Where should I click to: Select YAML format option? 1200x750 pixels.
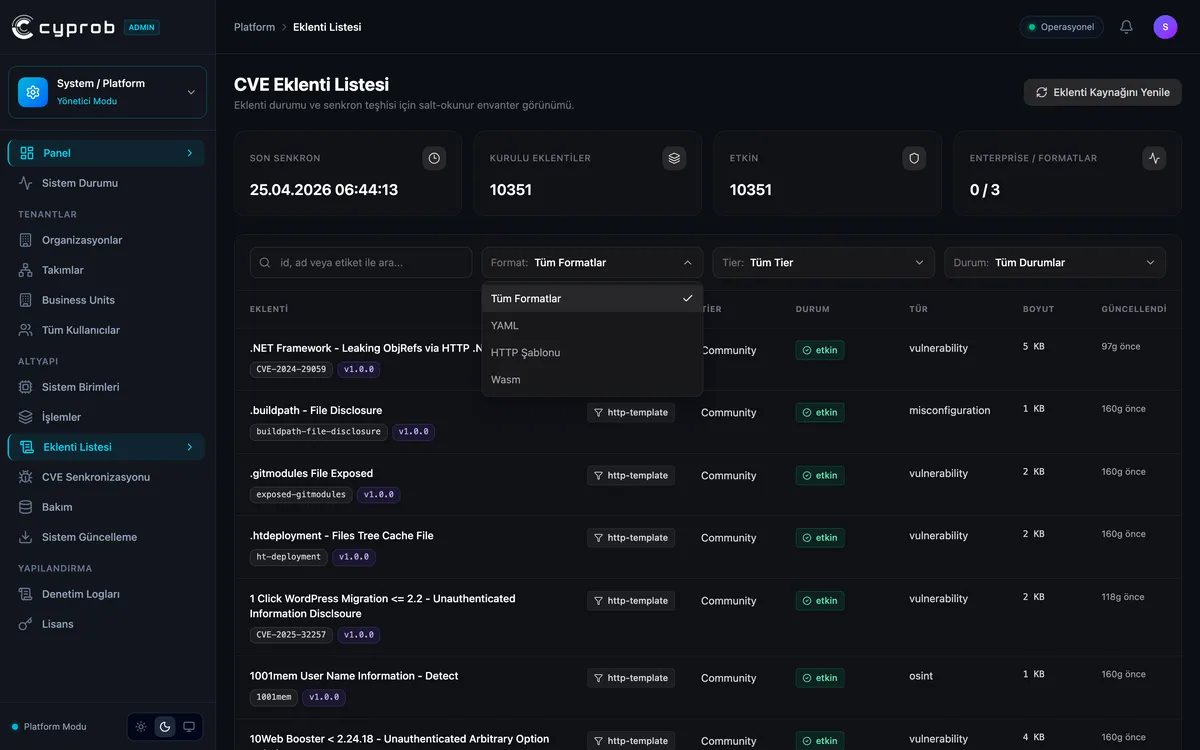pyautogui.click(x=592, y=326)
